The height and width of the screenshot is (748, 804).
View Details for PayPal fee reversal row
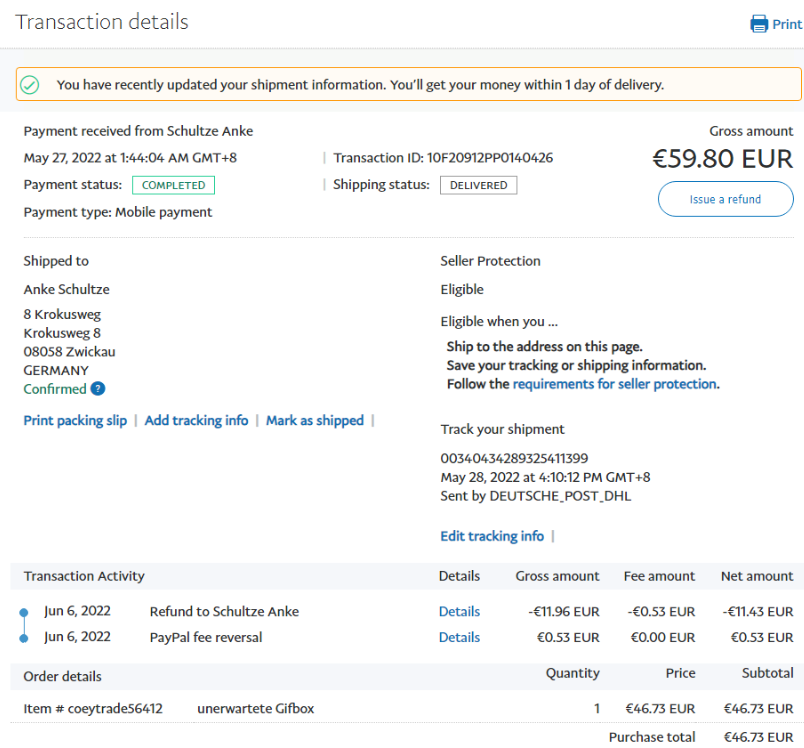[459, 637]
